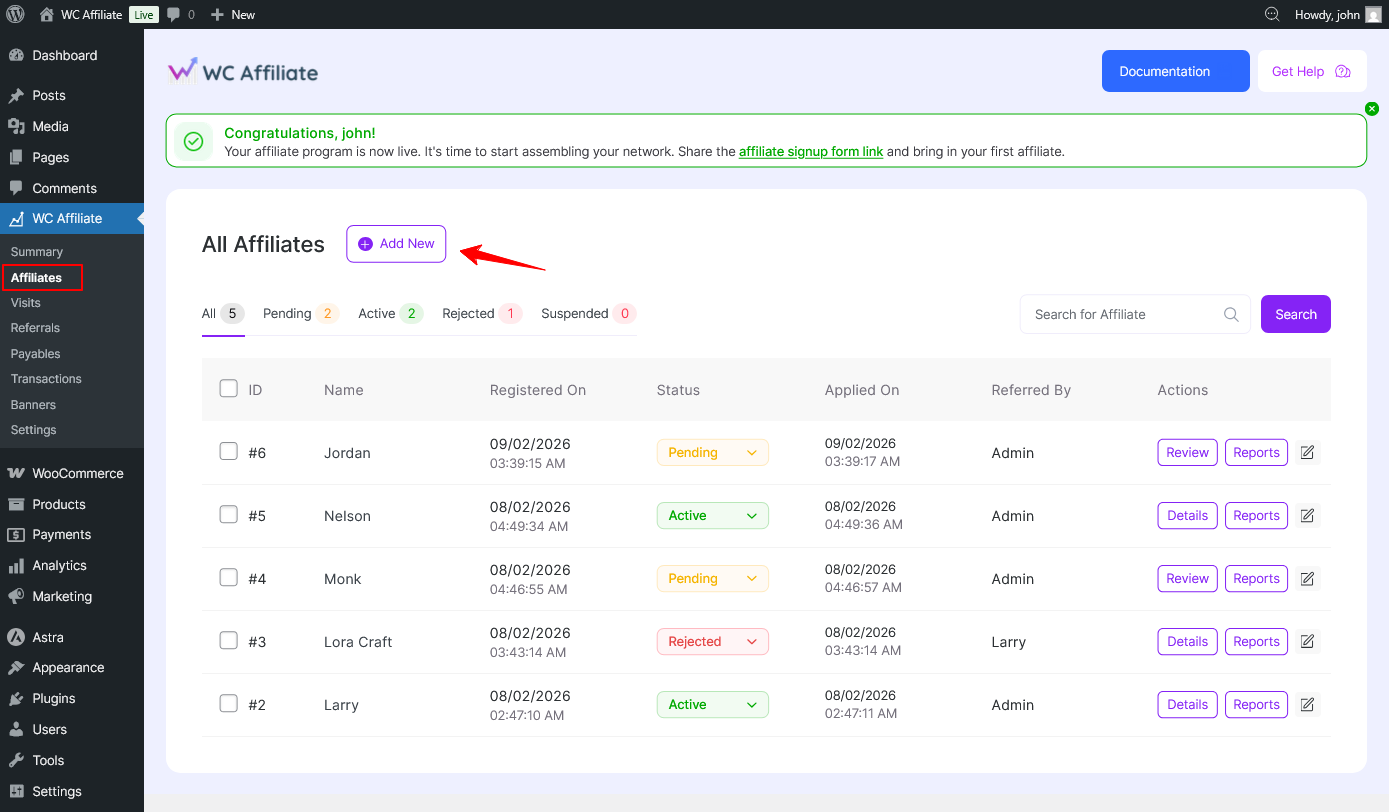The image size is (1389, 812).
Task: Click the Add New affiliate button
Action: pos(396,244)
